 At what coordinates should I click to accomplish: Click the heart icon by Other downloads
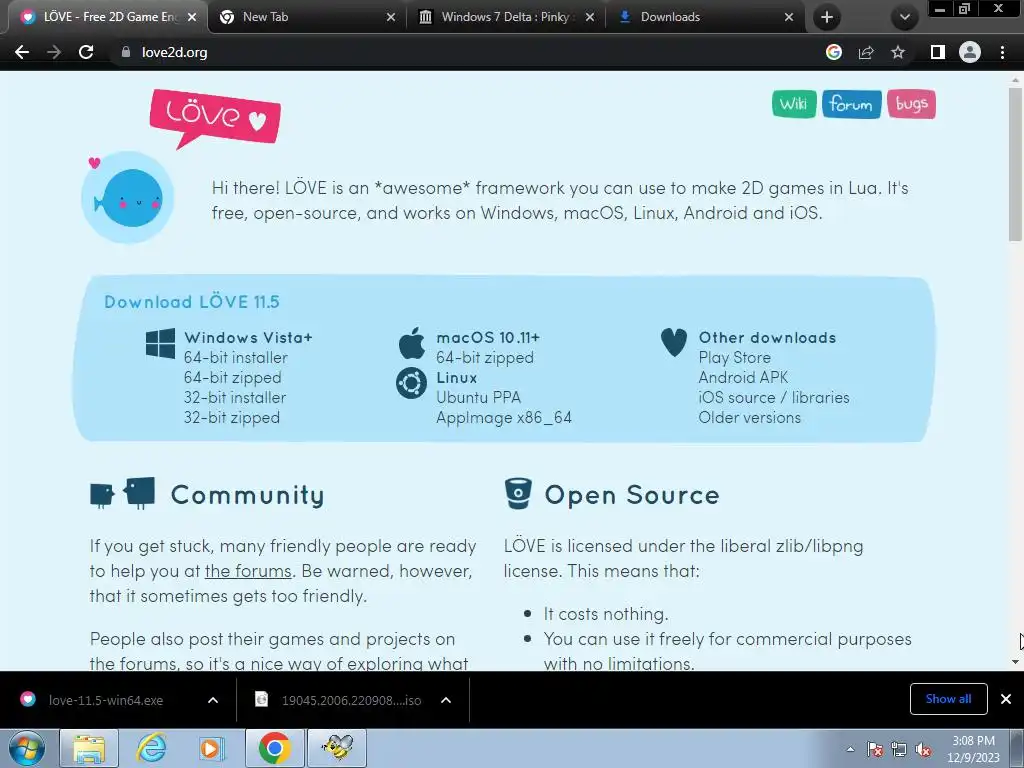pyautogui.click(x=674, y=343)
